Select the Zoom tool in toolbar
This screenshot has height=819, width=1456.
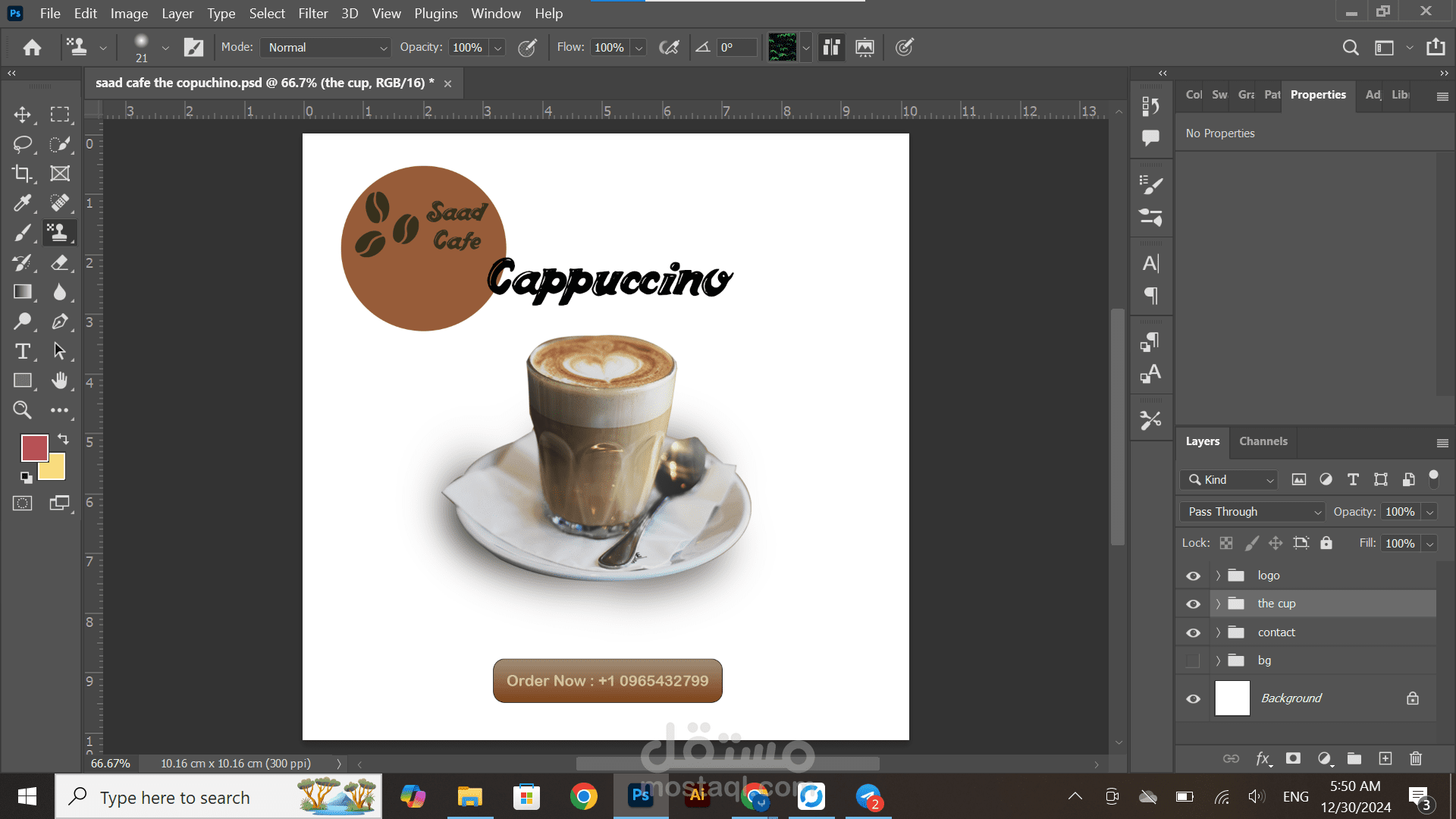pos(22,410)
